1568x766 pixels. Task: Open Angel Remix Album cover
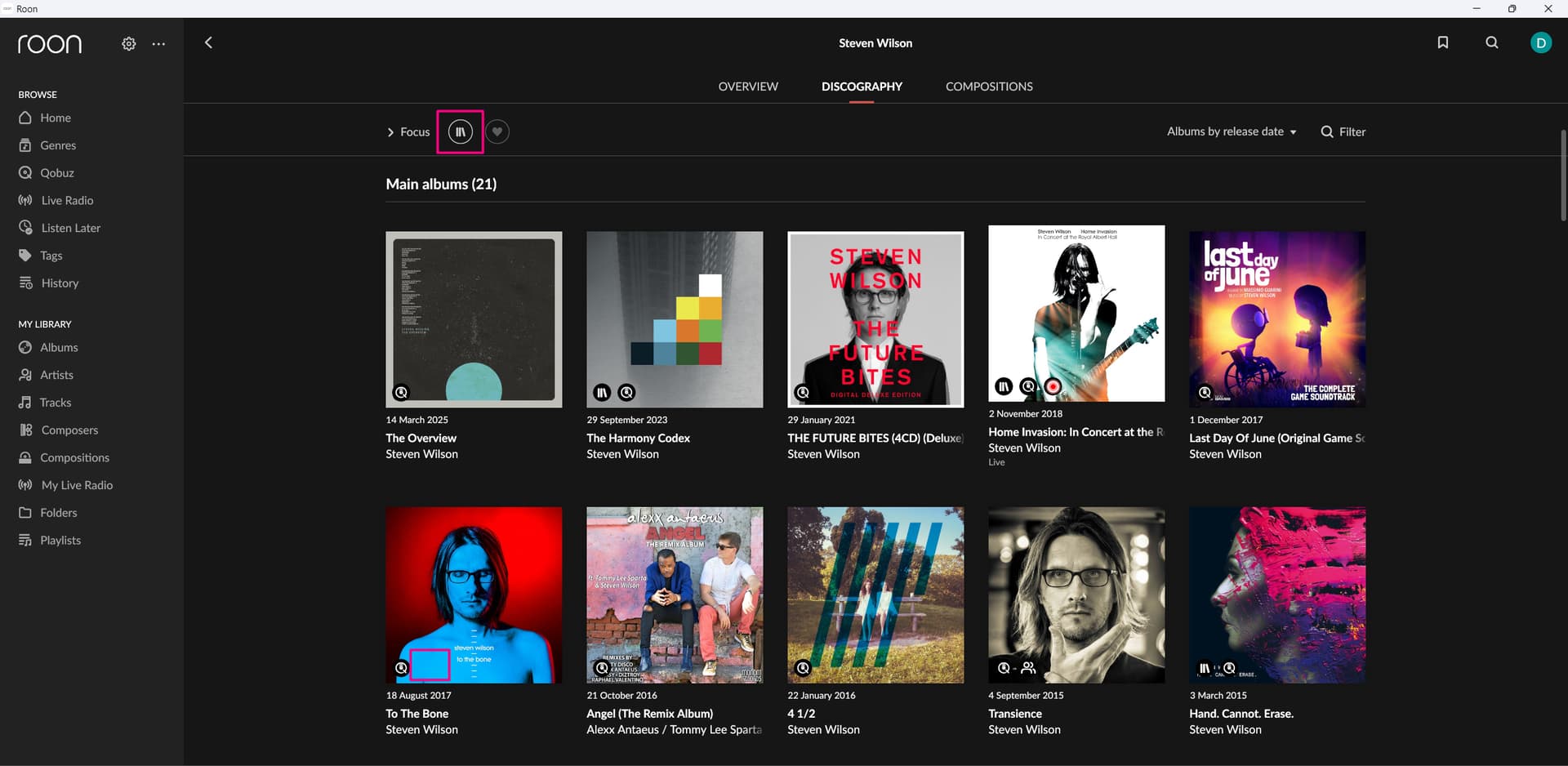pos(675,595)
